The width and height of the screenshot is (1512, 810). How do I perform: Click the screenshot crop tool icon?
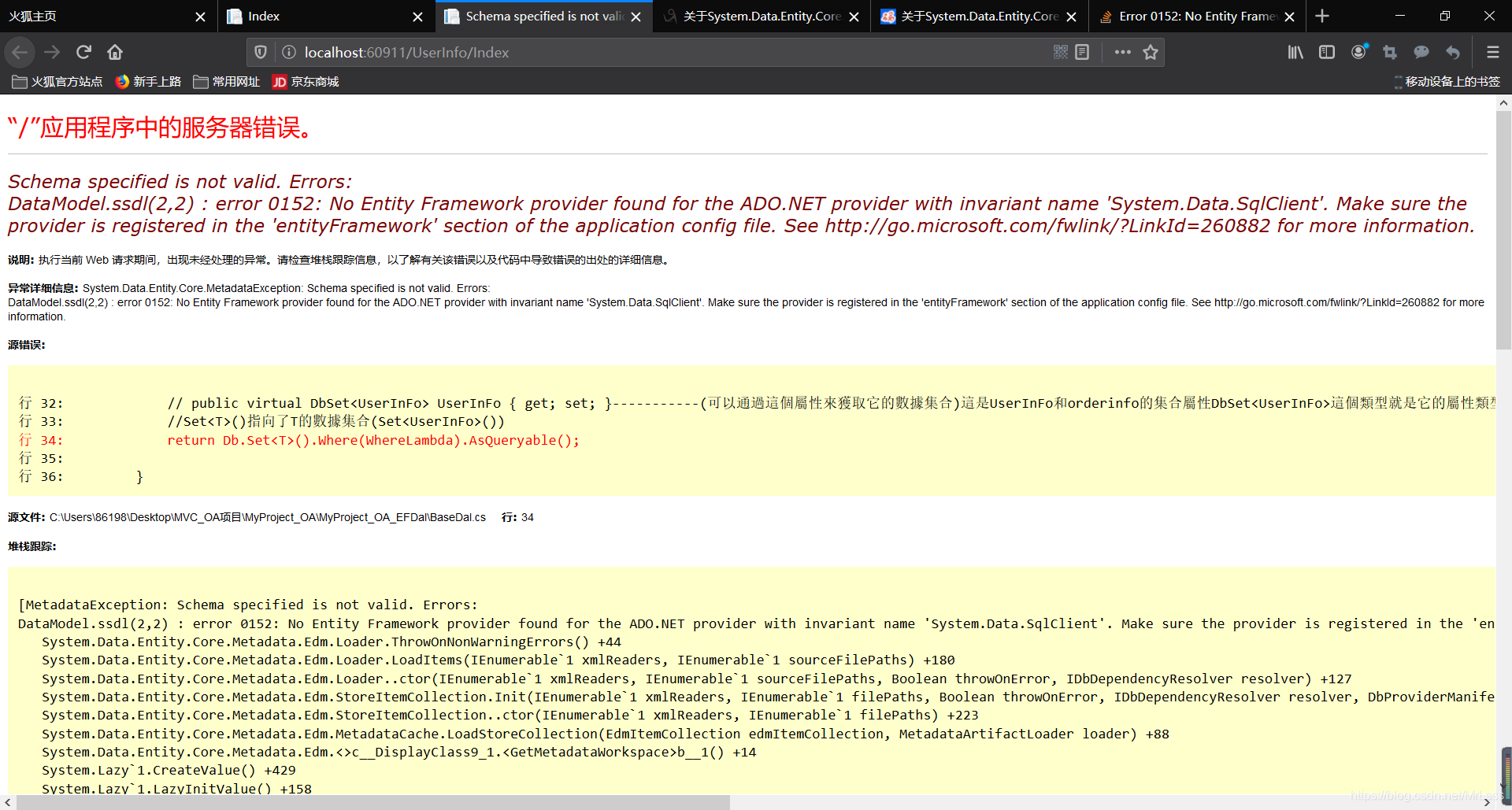click(x=1390, y=52)
